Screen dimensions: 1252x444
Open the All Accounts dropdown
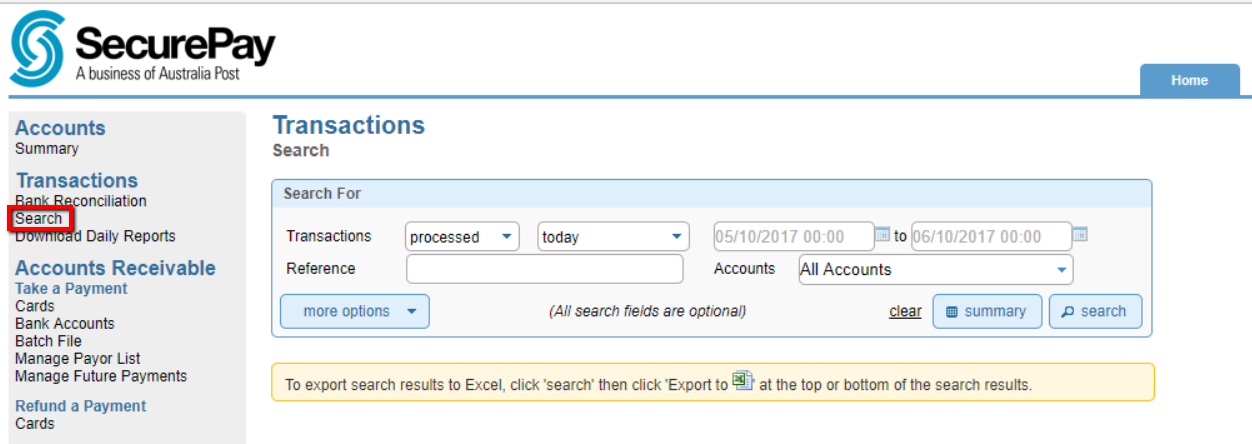[x=935, y=269]
